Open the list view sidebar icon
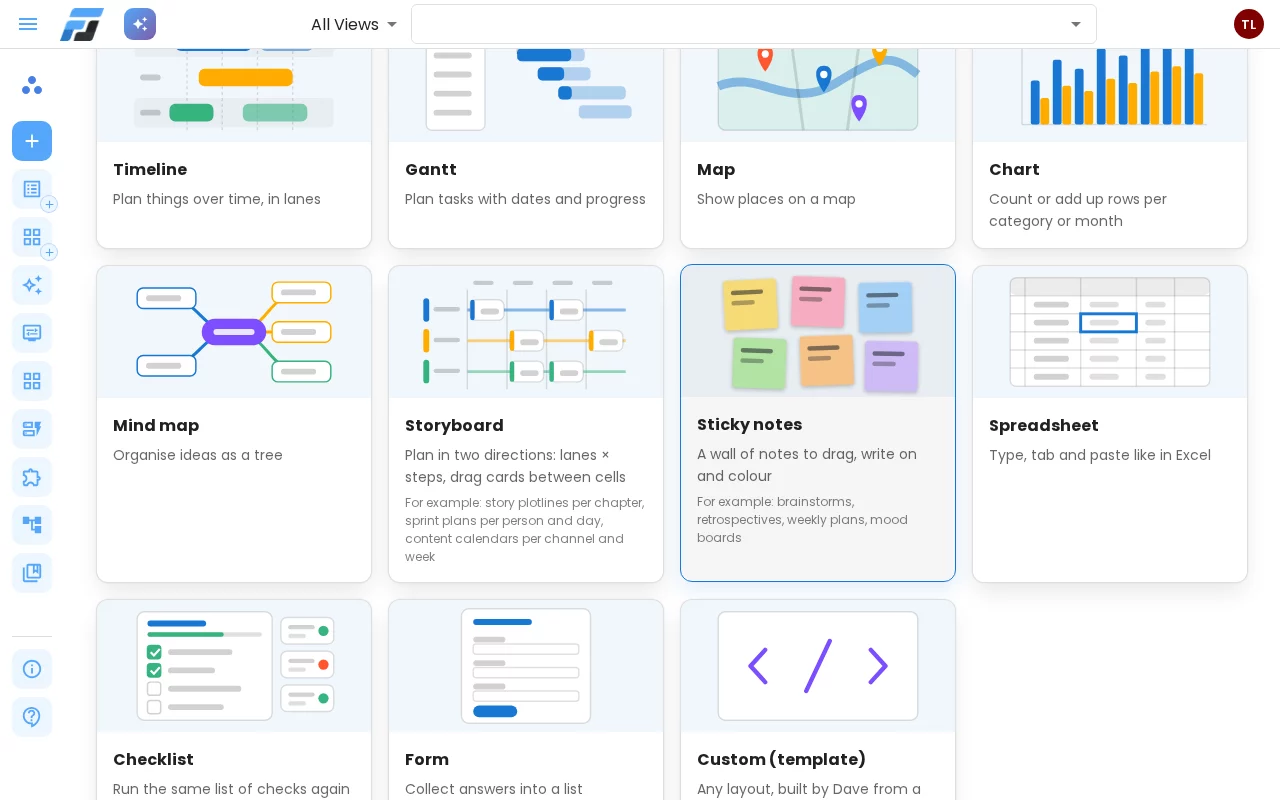The height and width of the screenshot is (800, 1280). point(32,189)
